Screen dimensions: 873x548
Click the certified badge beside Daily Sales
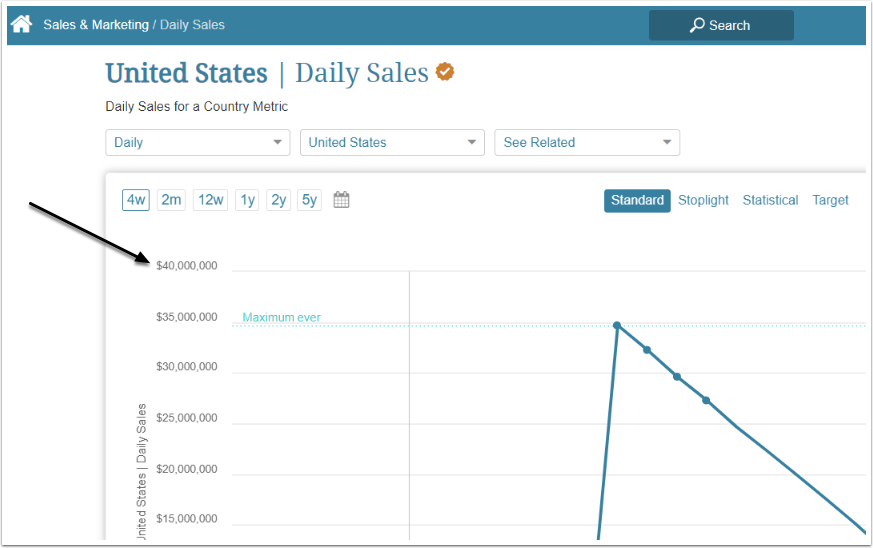click(x=445, y=72)
